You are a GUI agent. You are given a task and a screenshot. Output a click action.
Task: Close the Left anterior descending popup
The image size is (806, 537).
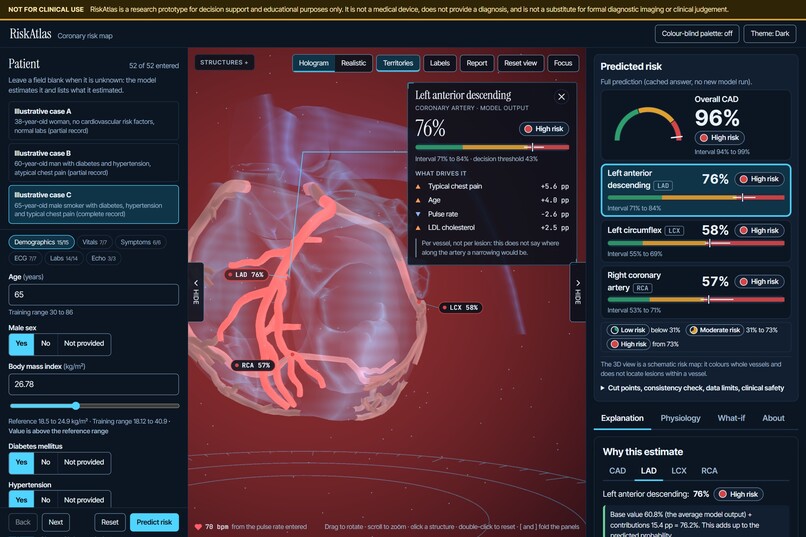point(561,97)
